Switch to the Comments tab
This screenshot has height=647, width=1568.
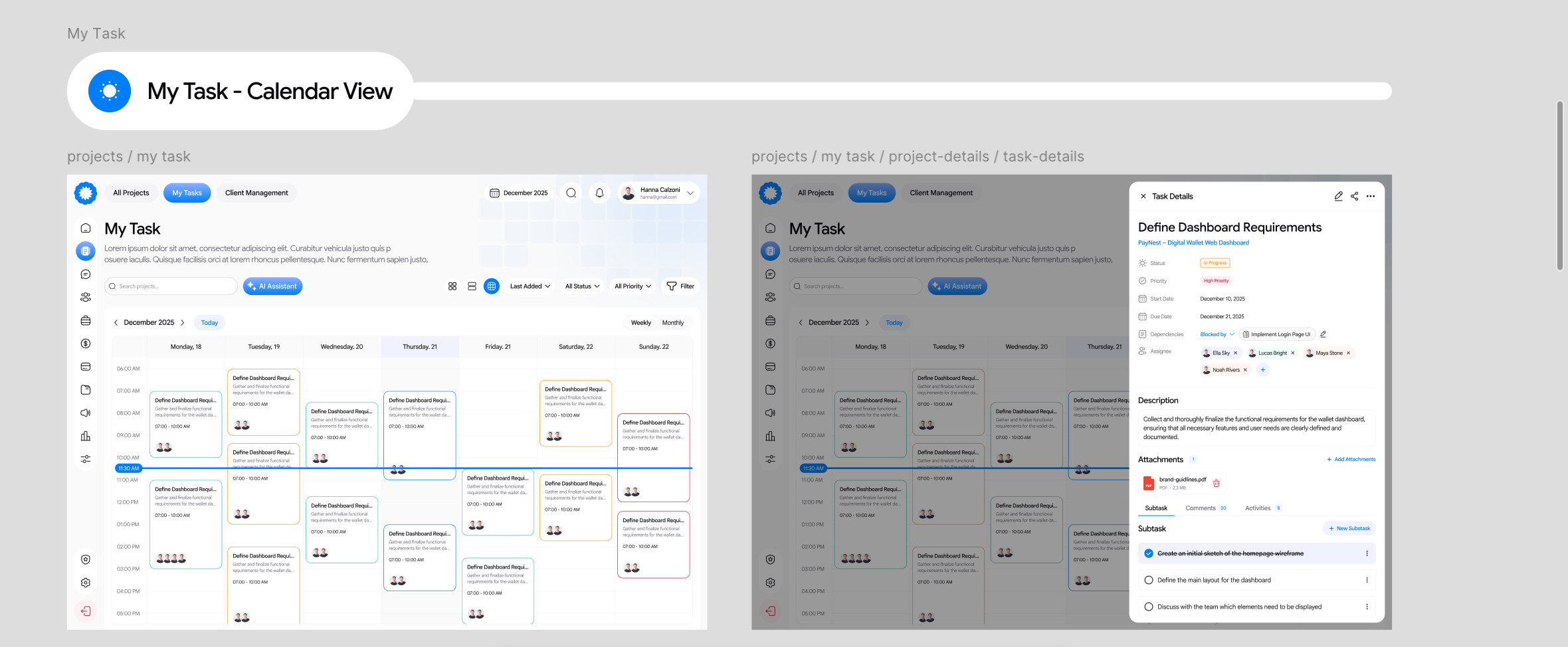(1206, 508)
